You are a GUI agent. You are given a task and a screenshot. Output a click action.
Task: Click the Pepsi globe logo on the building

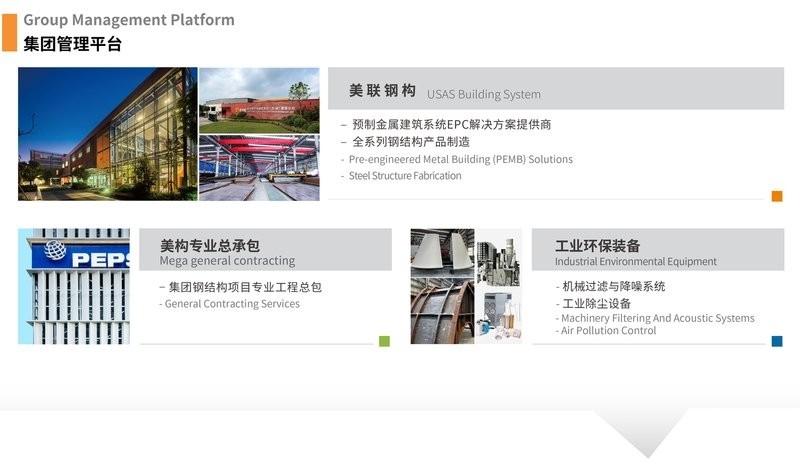(55, 251)
